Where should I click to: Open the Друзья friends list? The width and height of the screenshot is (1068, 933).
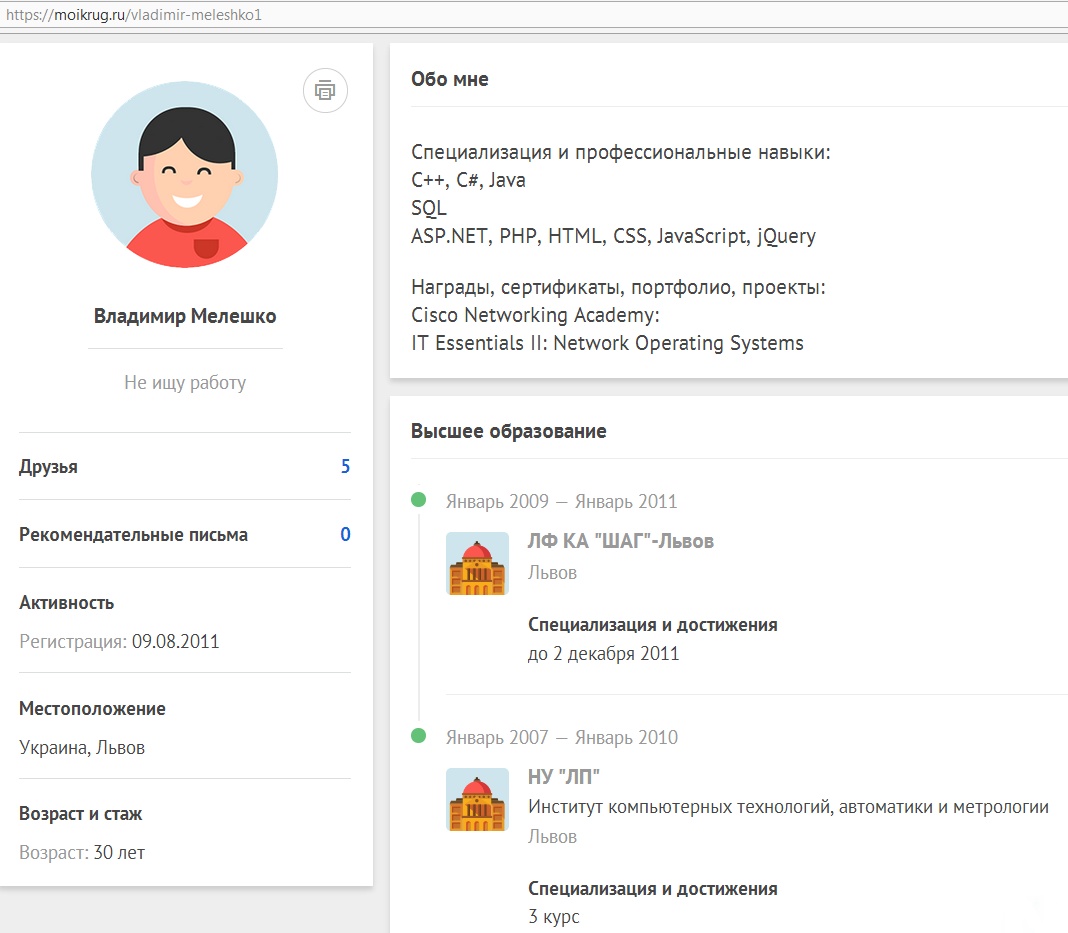click(48, 466)
